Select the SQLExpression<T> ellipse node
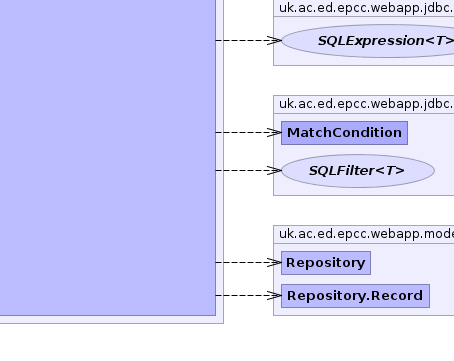454x361 pixels. [368, 41]
